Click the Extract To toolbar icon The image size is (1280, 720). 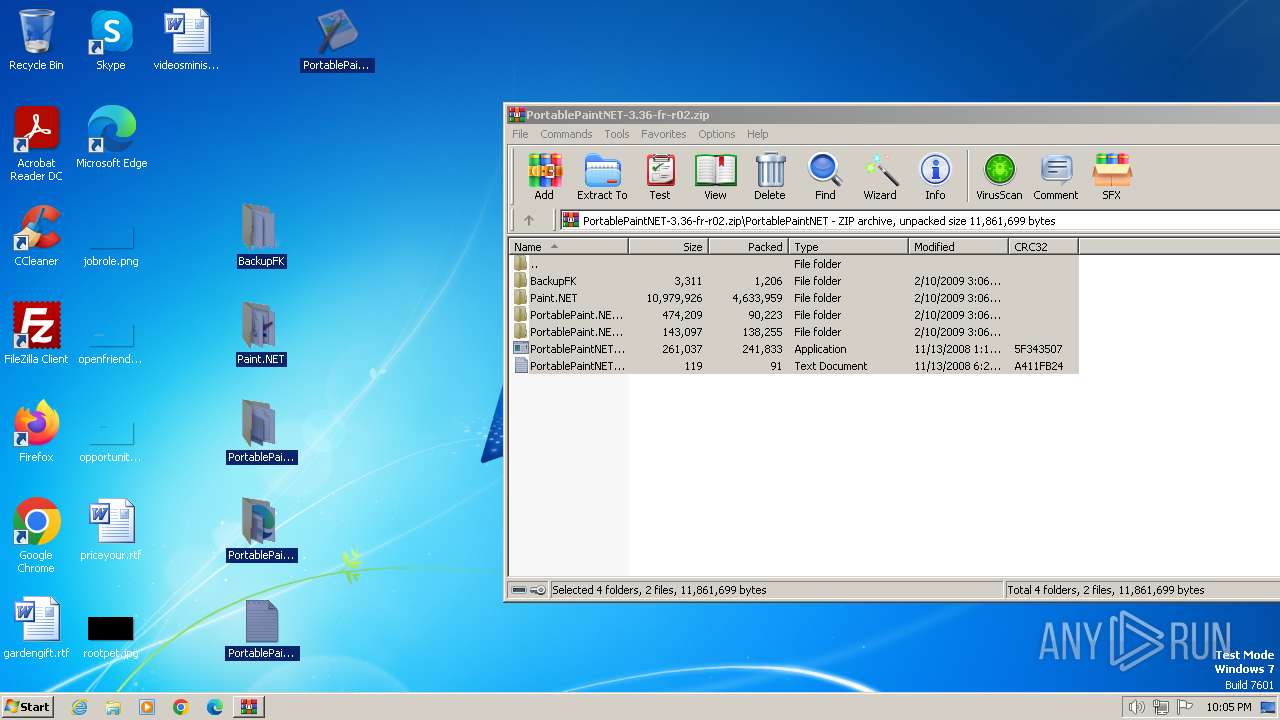pos(602,177)
